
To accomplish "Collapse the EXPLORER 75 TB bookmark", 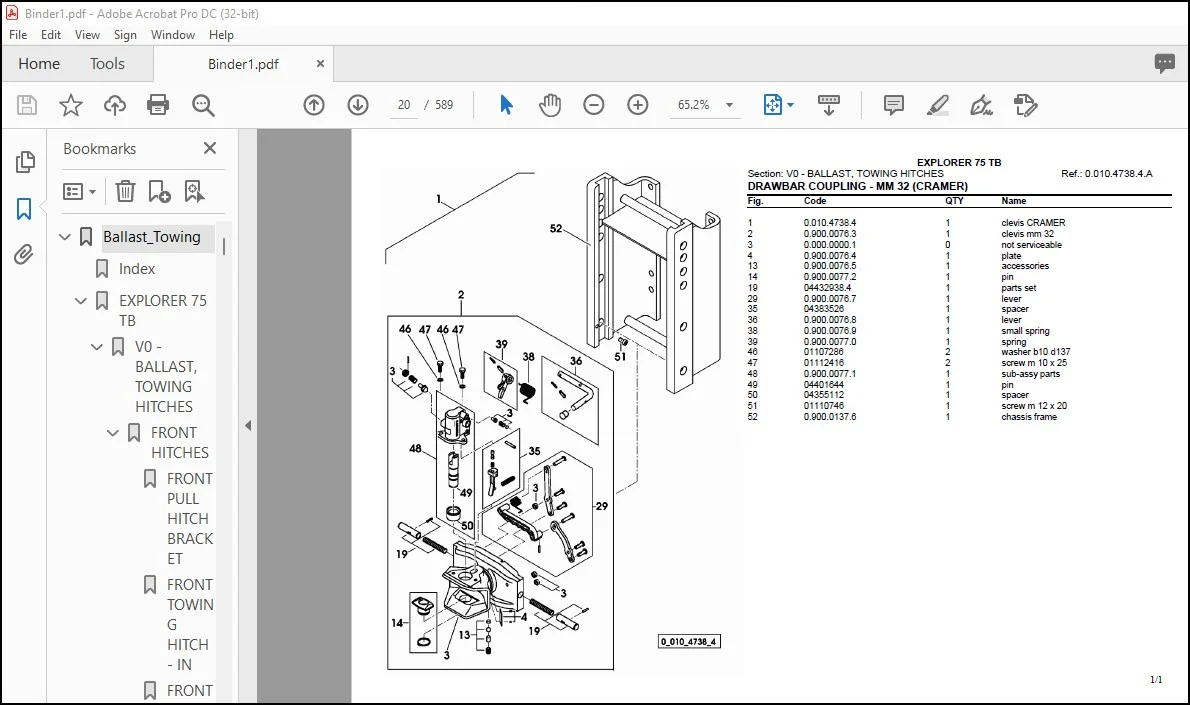I will click(x=81, y=301).
